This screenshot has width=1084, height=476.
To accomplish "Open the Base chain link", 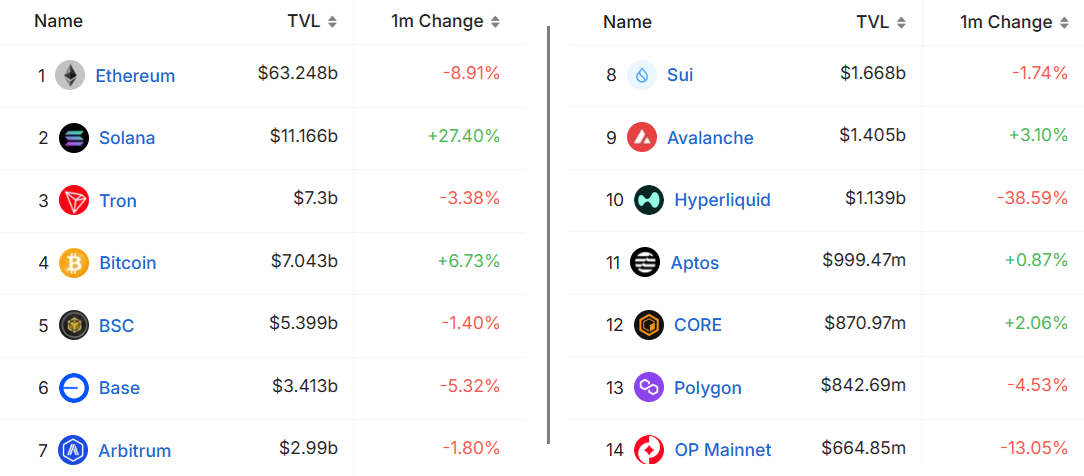I will (120, 388).
